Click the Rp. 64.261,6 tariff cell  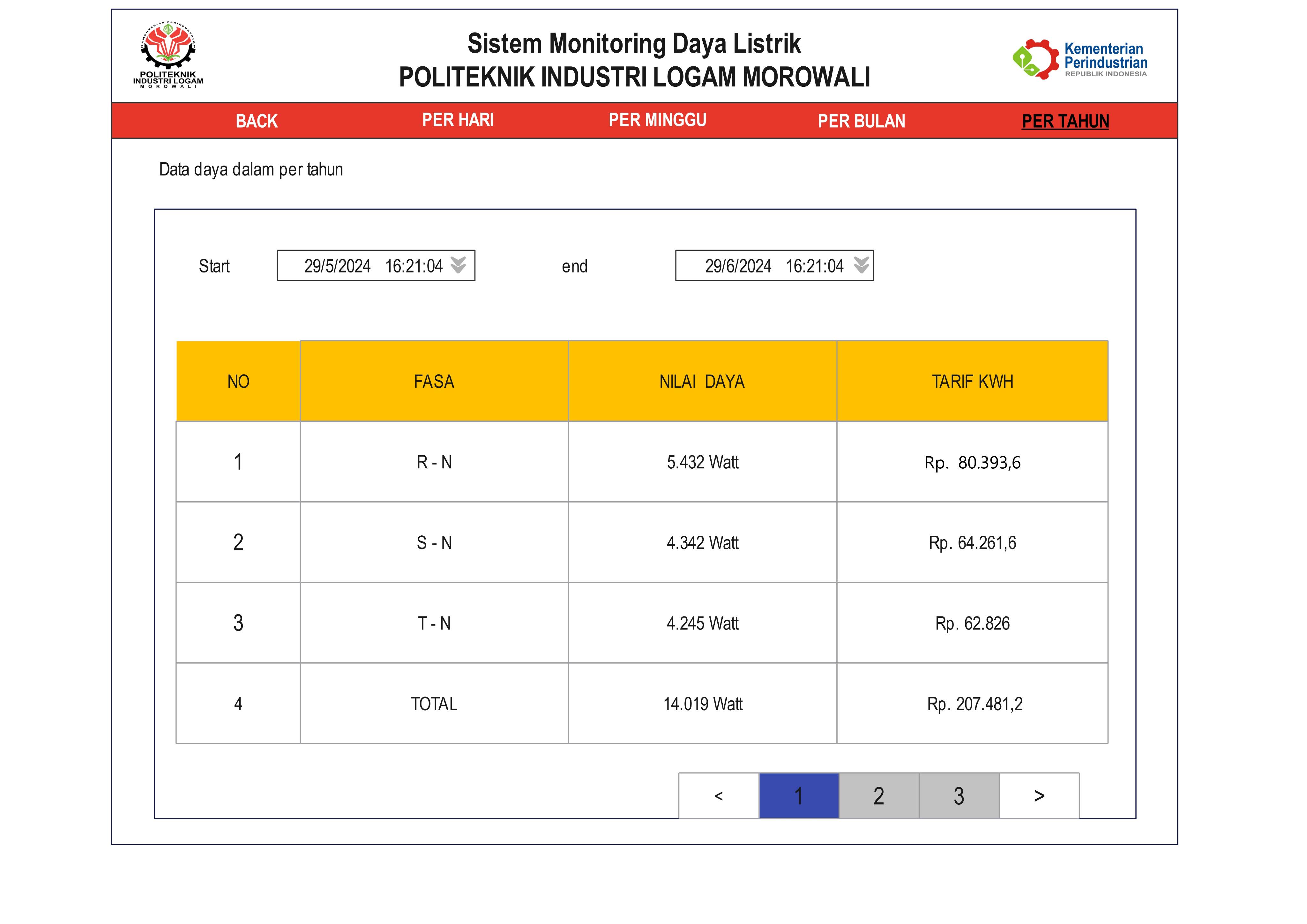click(x=972, y=542)
